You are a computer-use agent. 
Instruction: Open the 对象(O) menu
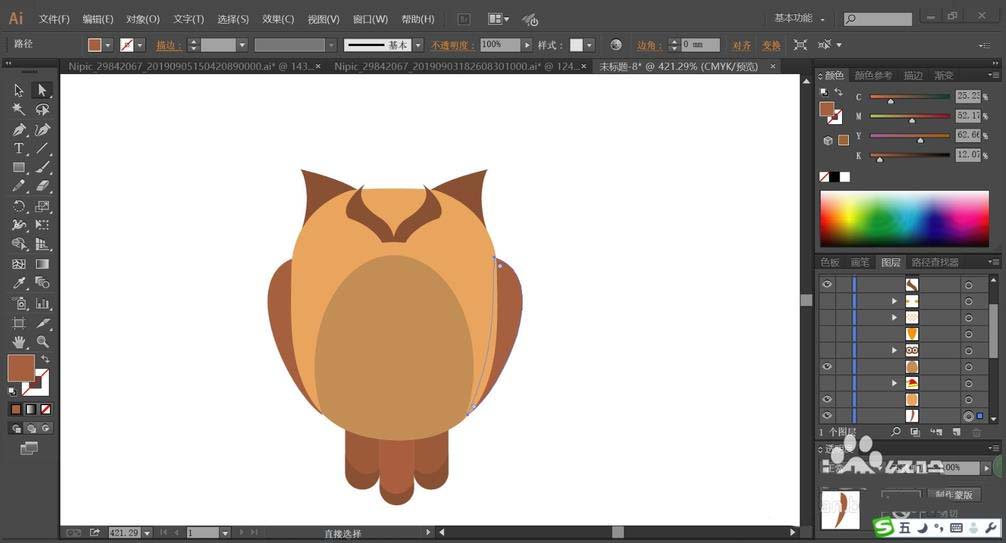coord(142,19)
